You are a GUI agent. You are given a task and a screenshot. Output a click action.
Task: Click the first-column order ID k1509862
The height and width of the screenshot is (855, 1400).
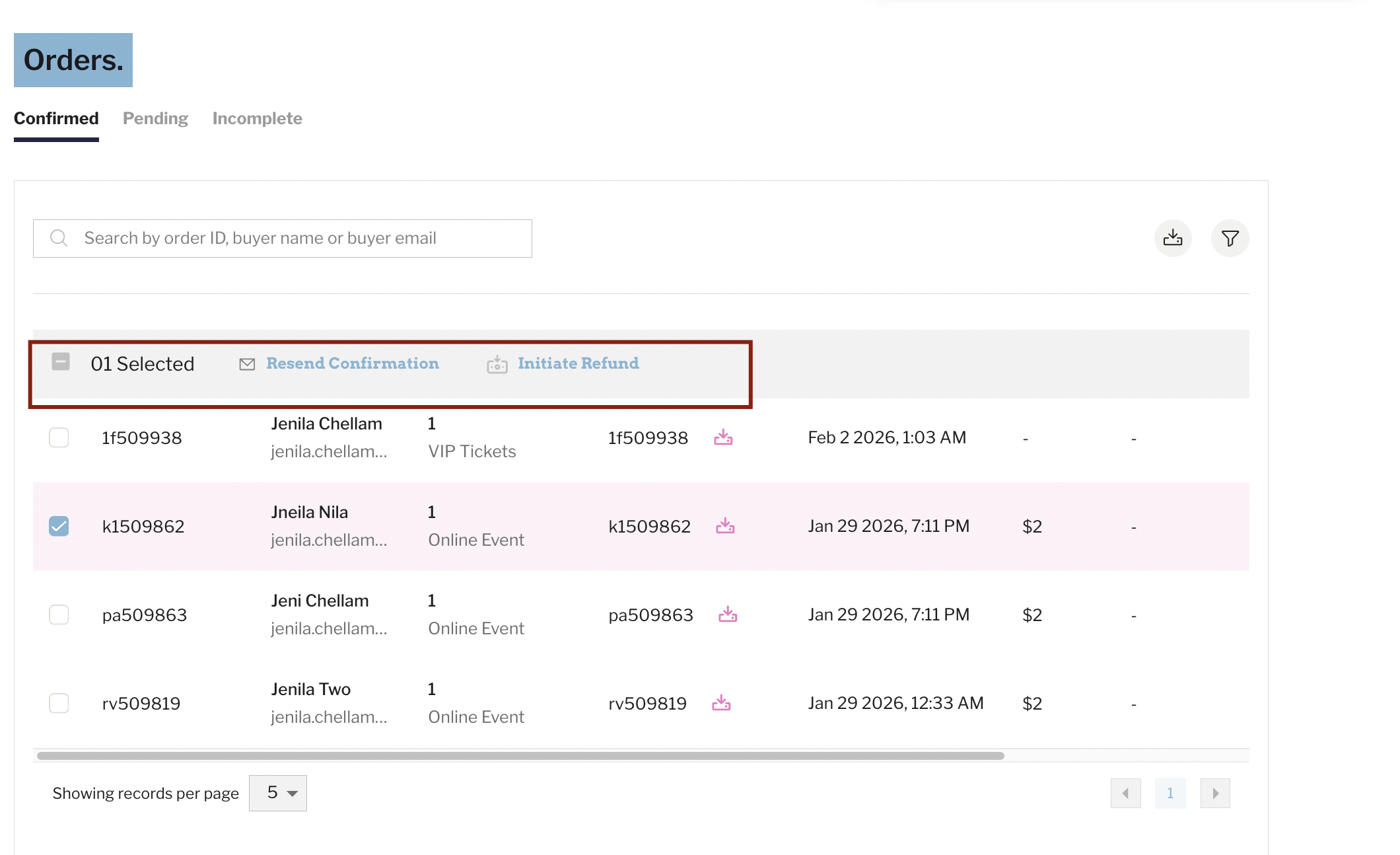tap(143, 527)
